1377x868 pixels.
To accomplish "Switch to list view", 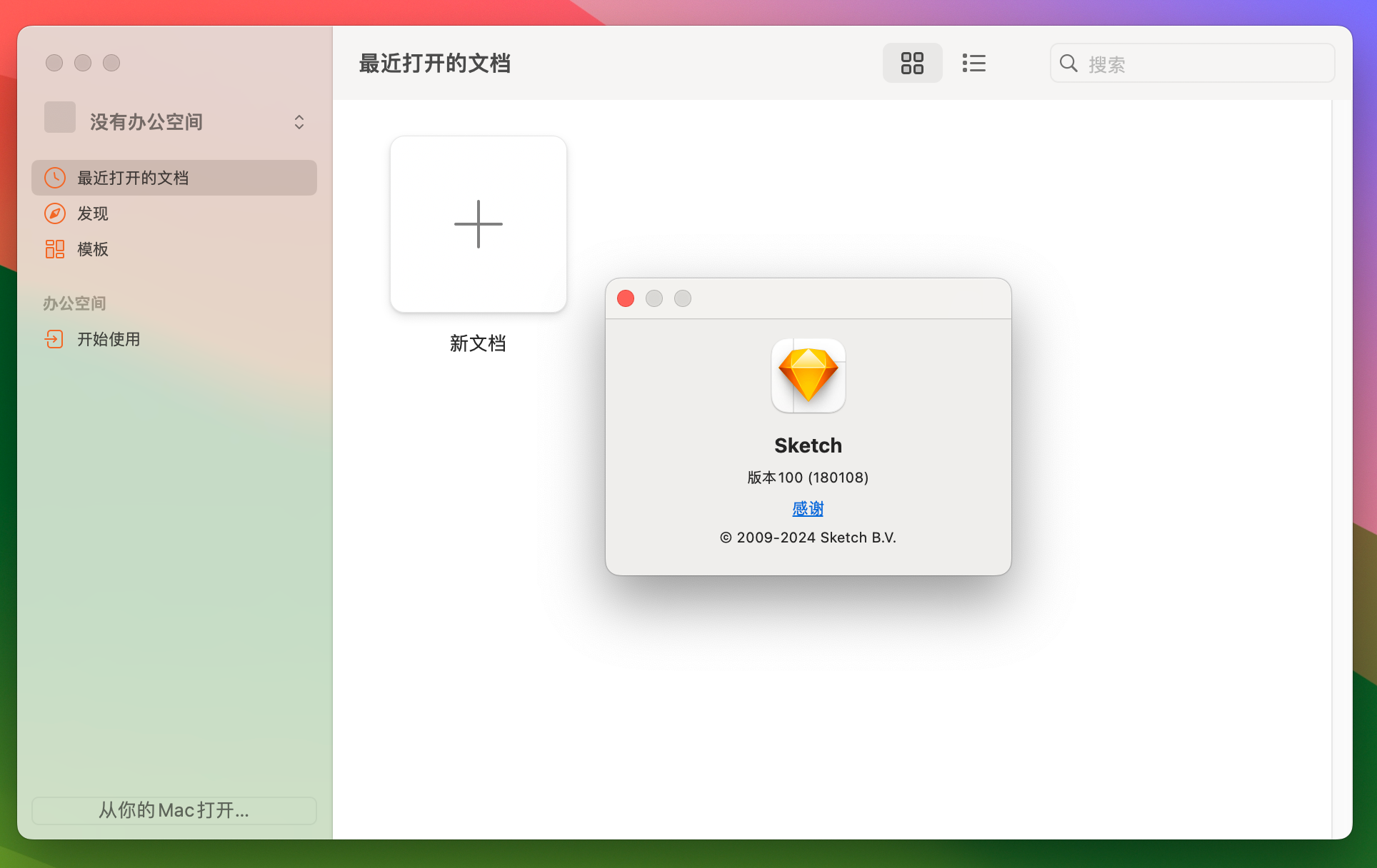I will click(x=973, y=63).
